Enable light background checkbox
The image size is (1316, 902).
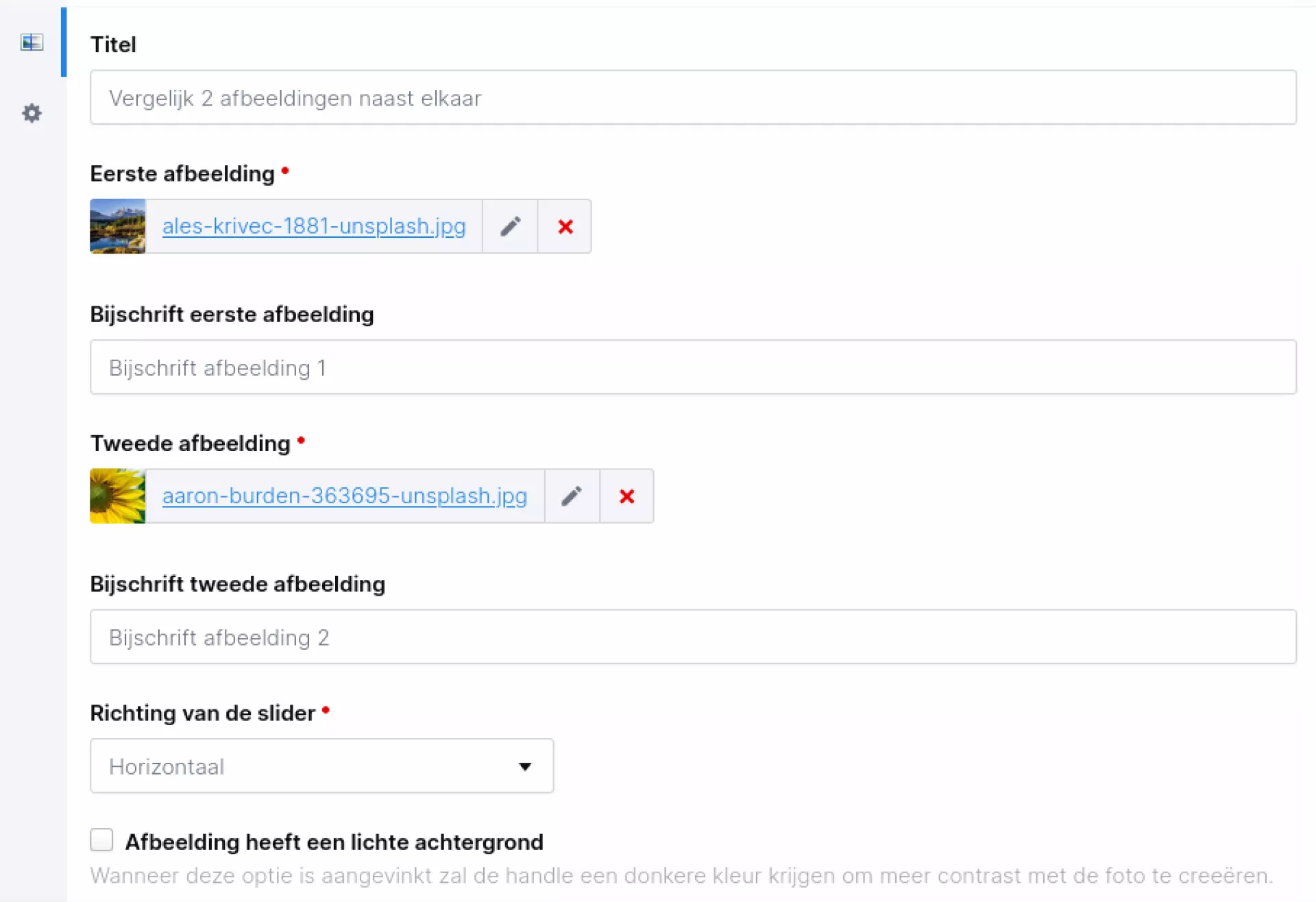(101, 839)
